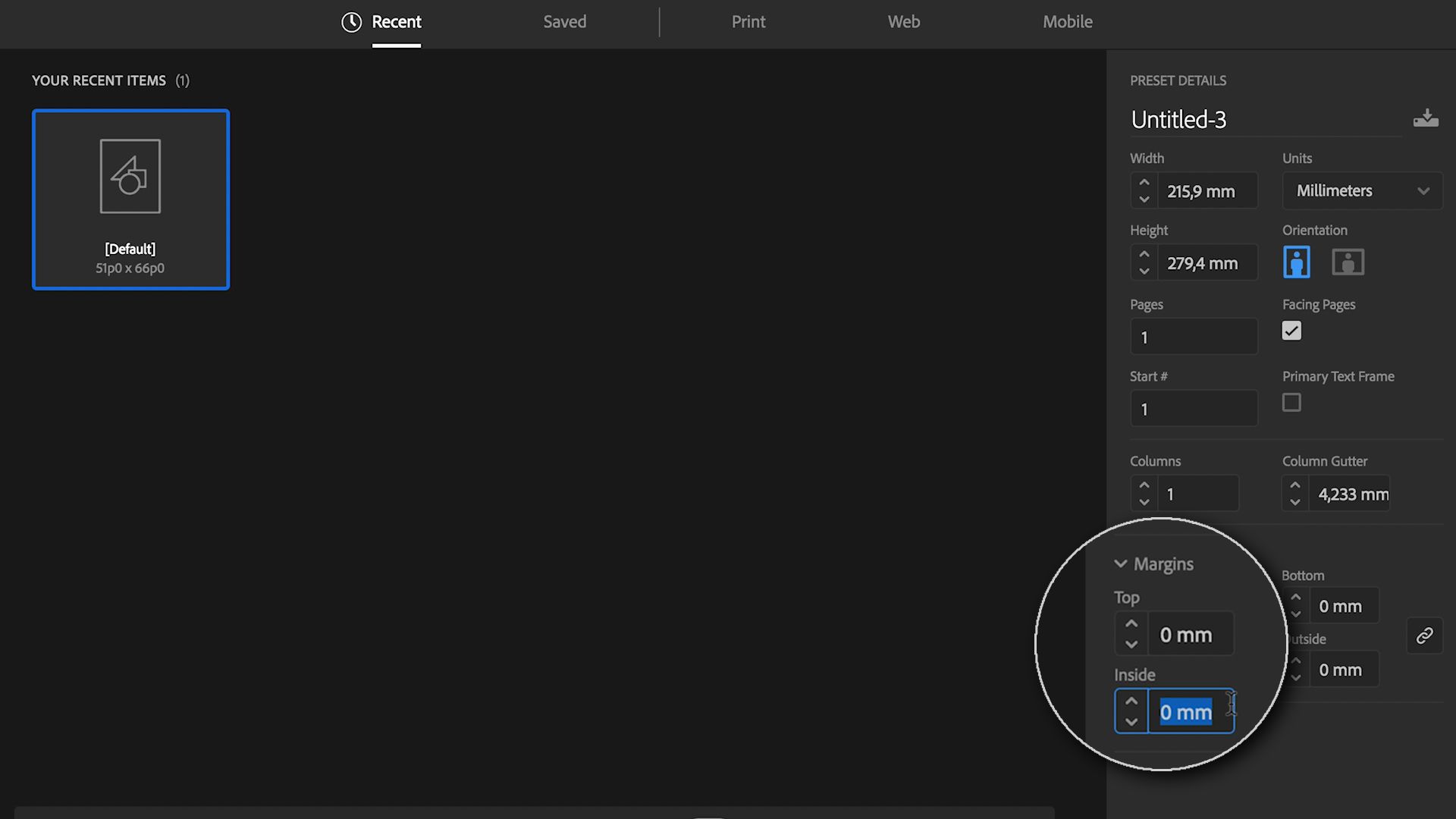The image size is (1456, 819).
Task: Collapse the Margins section chevron
Action: click(x=1120, y=563)
